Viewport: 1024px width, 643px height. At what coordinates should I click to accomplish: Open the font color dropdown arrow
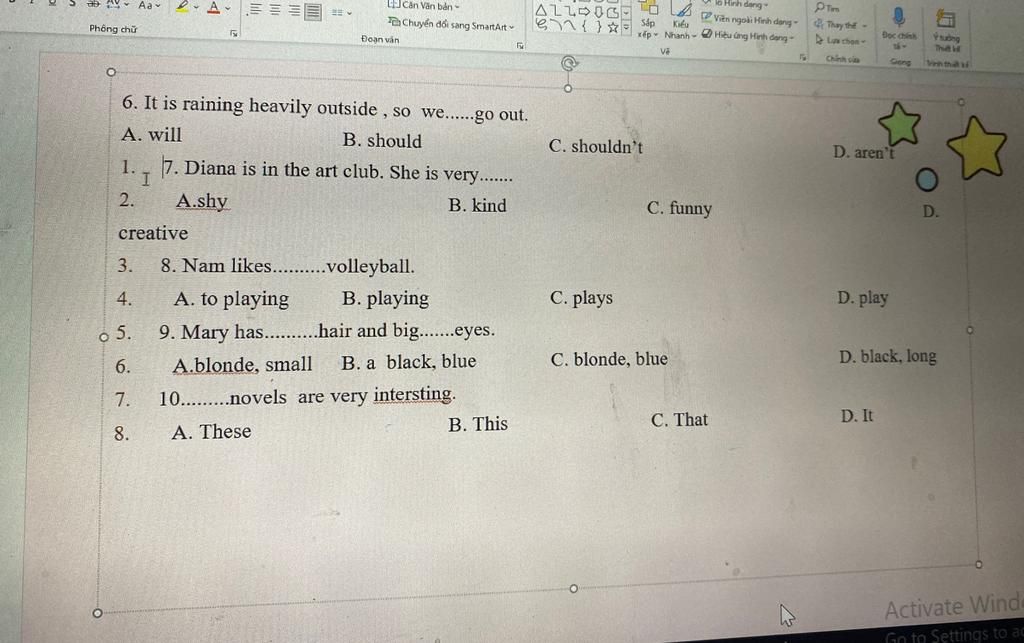pyautogui.click(x=228, y=8)
